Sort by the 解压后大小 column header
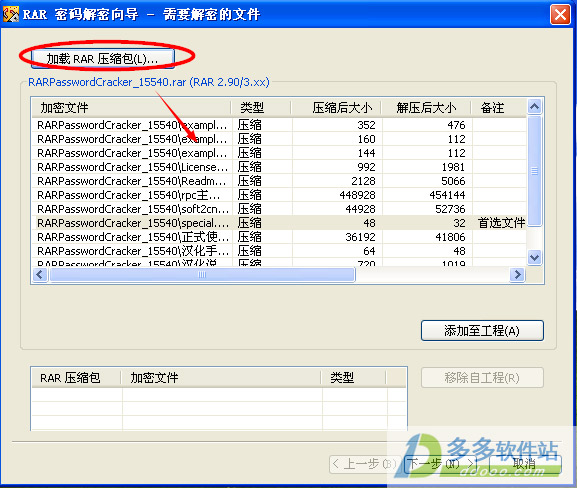 click(426, 107)
